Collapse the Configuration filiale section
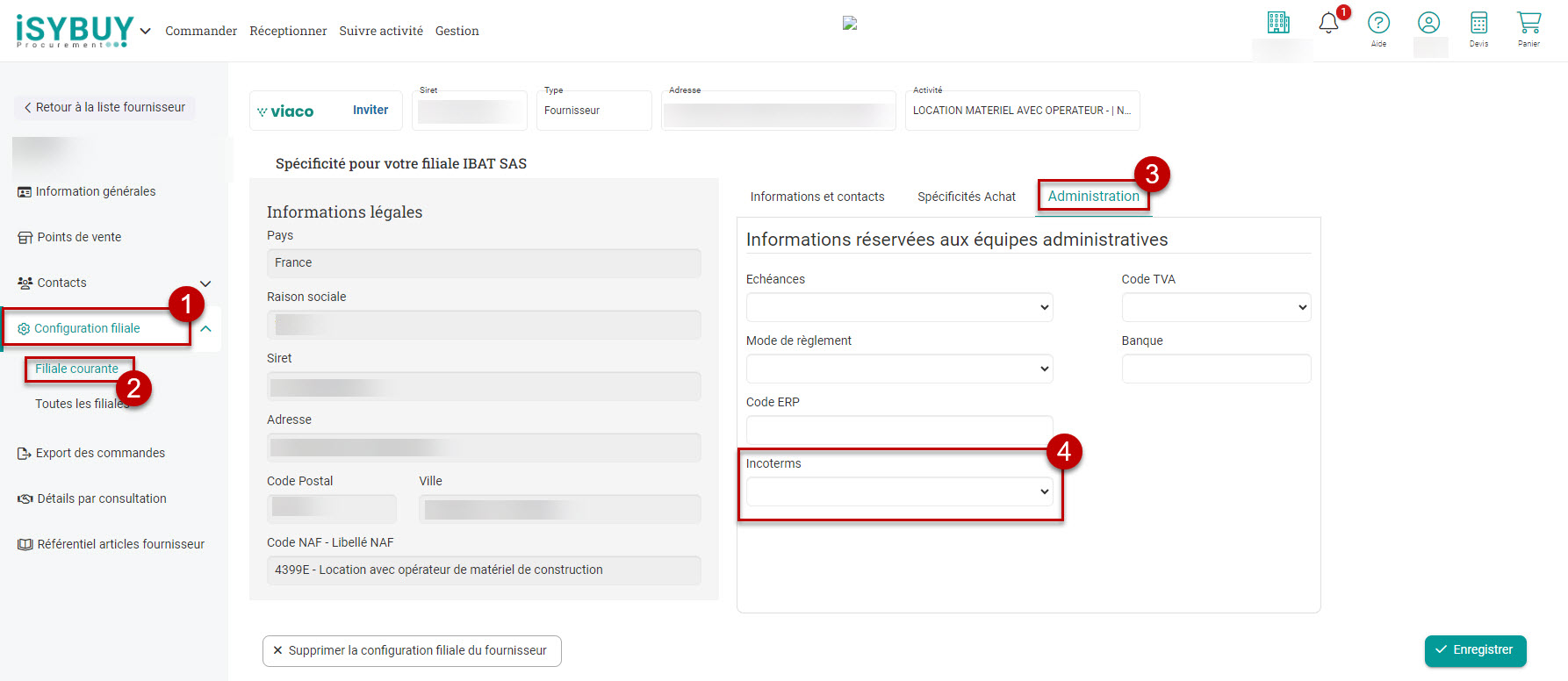 (205, 328)
